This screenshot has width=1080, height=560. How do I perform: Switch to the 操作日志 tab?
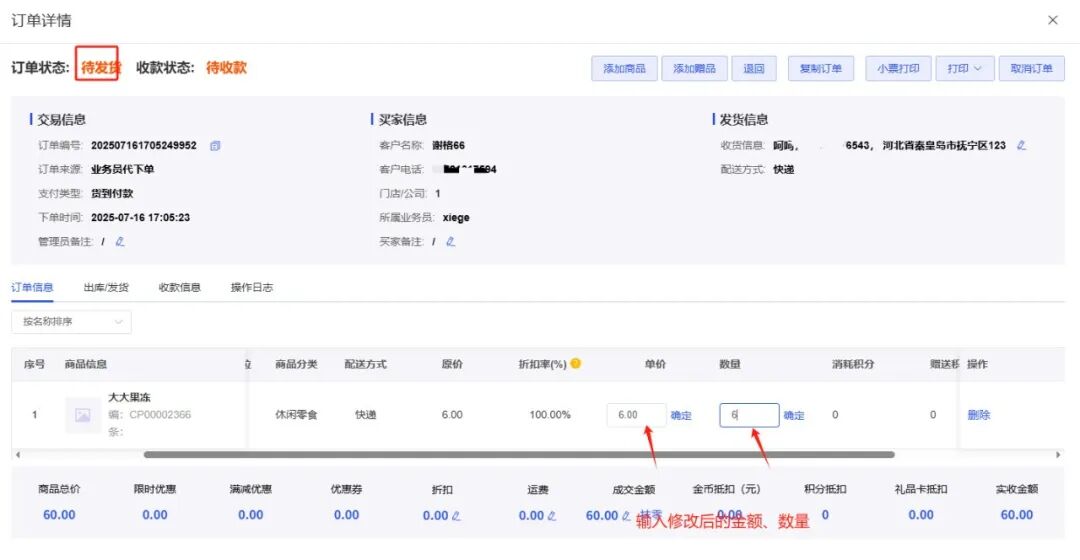pyautogui.click(x=252, y=287)
